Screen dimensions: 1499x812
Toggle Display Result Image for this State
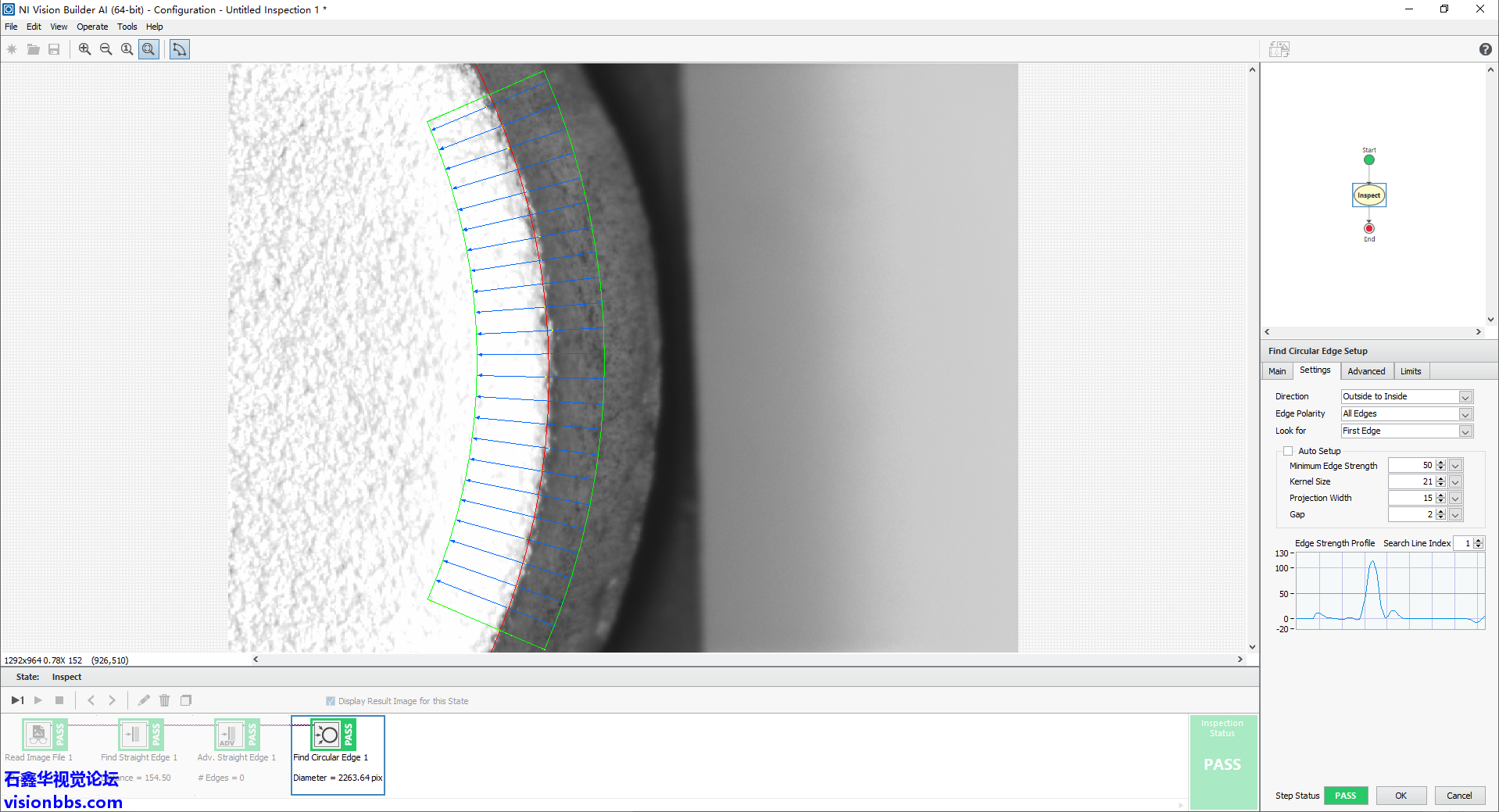pos(331,701)
